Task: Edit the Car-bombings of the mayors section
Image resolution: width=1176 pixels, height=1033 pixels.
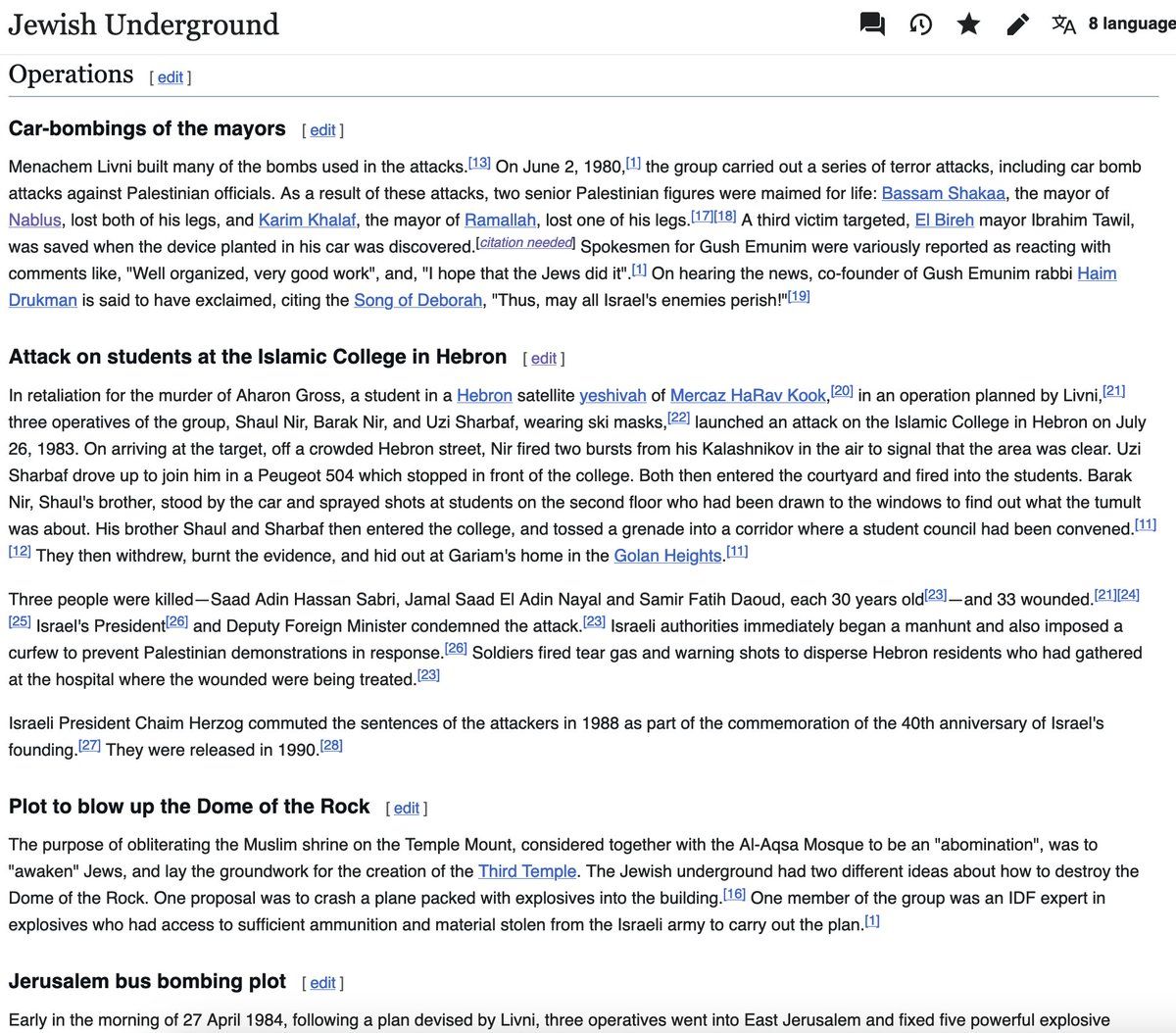Action: pyautogui.click(x=322, y=130)
